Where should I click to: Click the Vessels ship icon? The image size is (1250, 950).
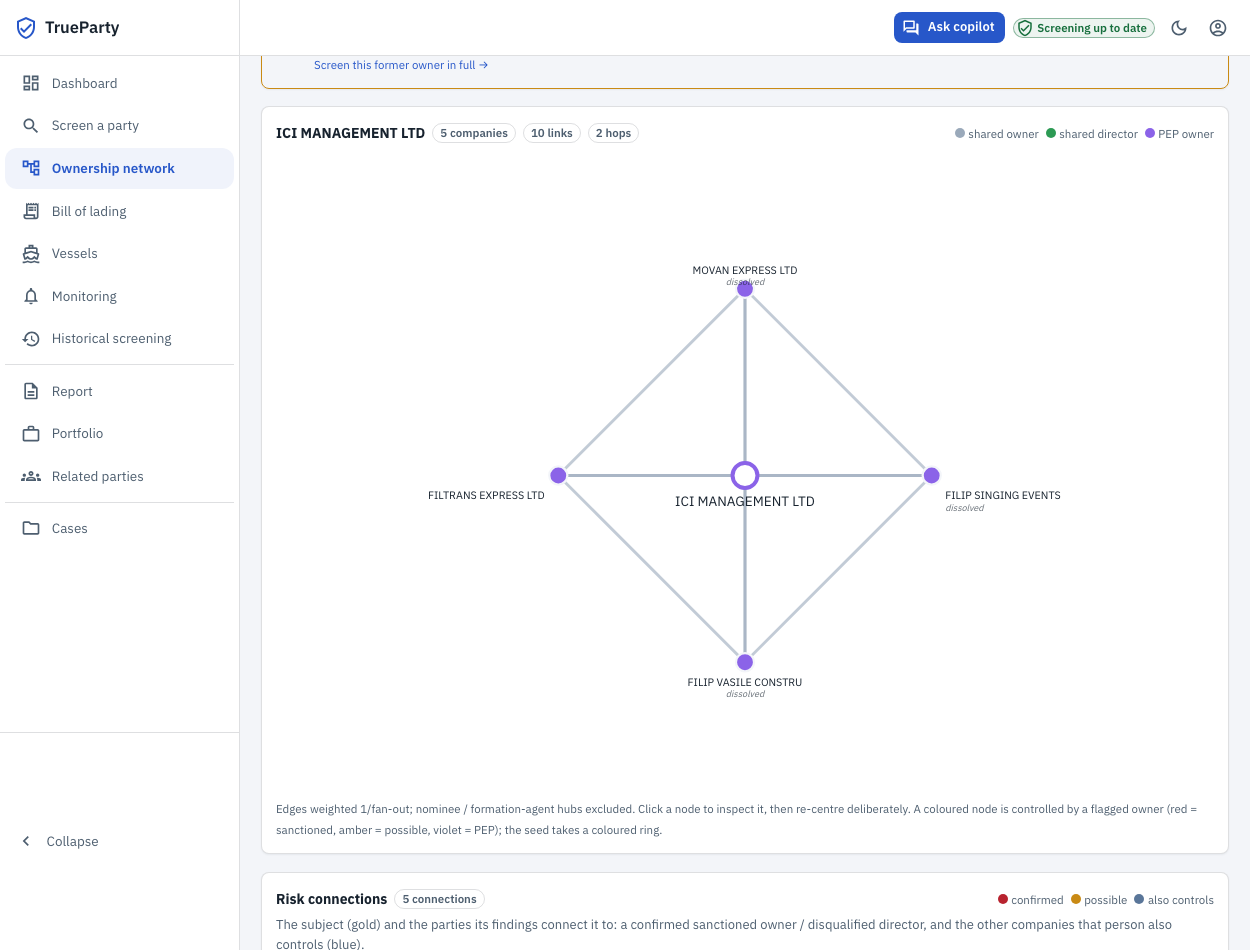pyautogui.click(x=31, y=253)
